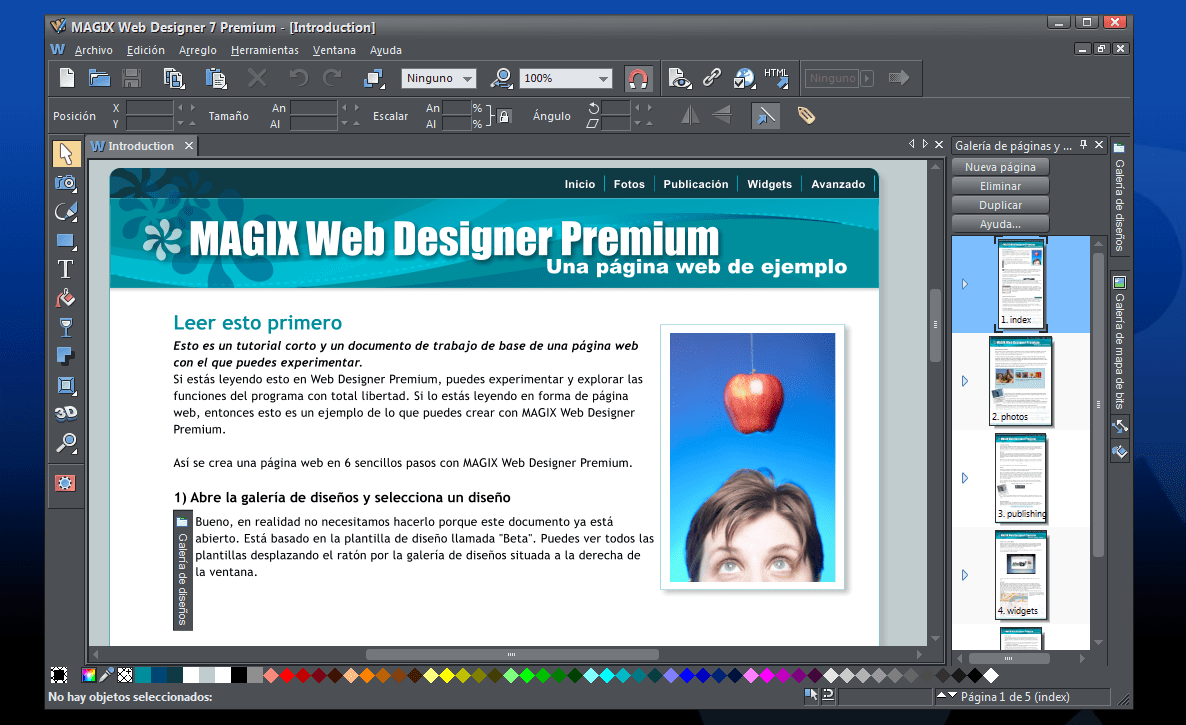Close the Introduction document tab
This screenshot has height=725, width=1186.
tap(189, 145)
